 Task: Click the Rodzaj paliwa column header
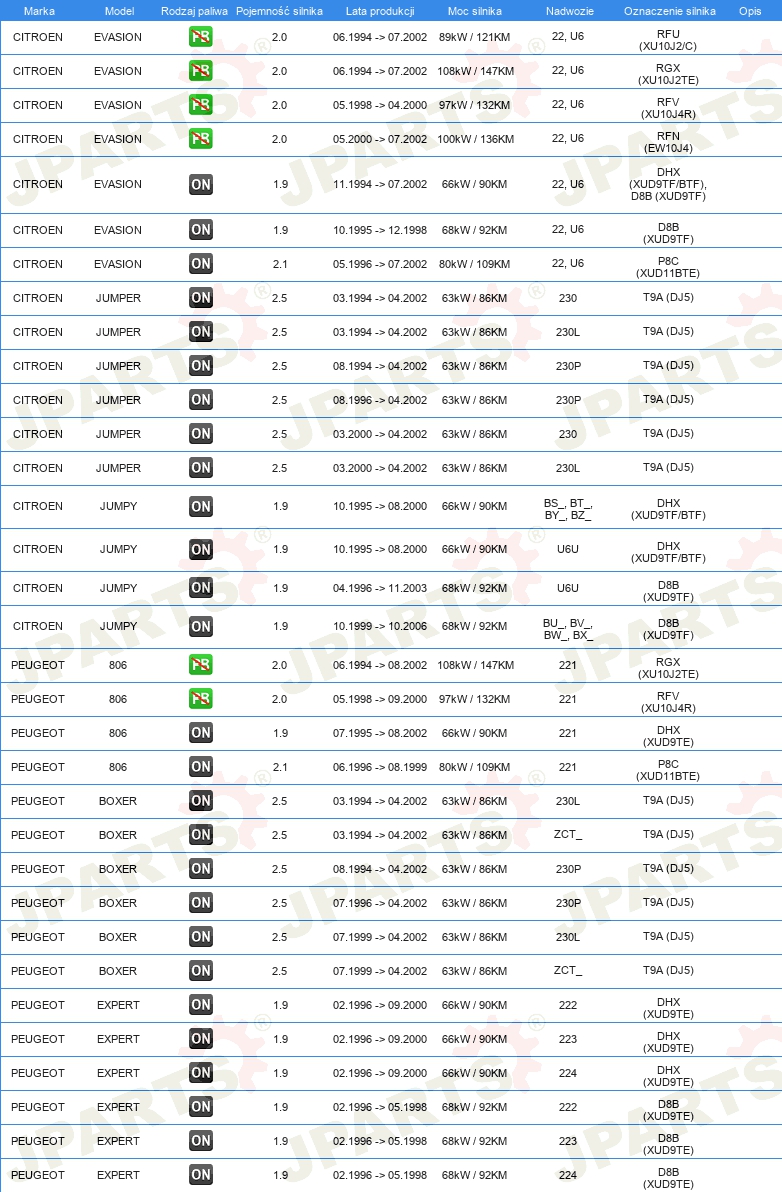(195, 11)
